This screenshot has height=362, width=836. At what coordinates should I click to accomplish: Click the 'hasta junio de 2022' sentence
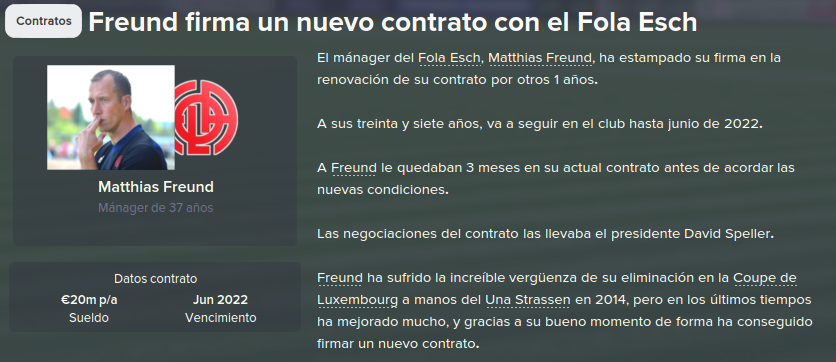coord(540,124)
